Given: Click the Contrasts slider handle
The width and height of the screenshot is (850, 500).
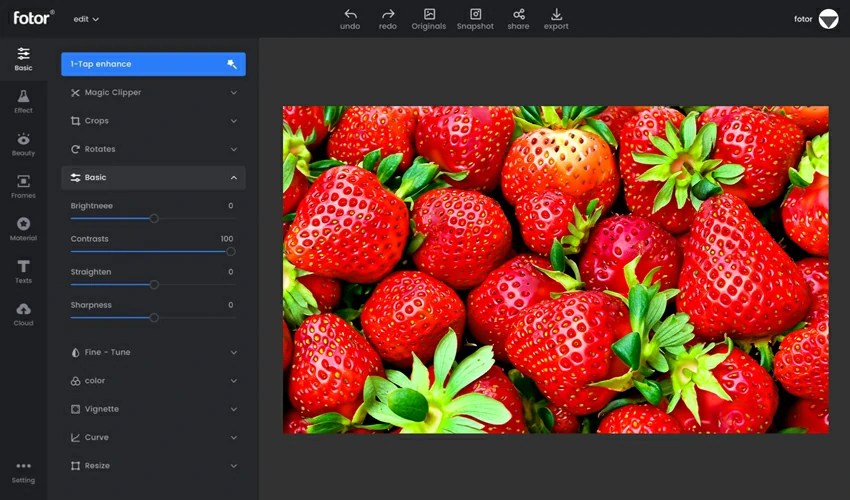Looking at the screenshot, I should (x=230, y=252).
